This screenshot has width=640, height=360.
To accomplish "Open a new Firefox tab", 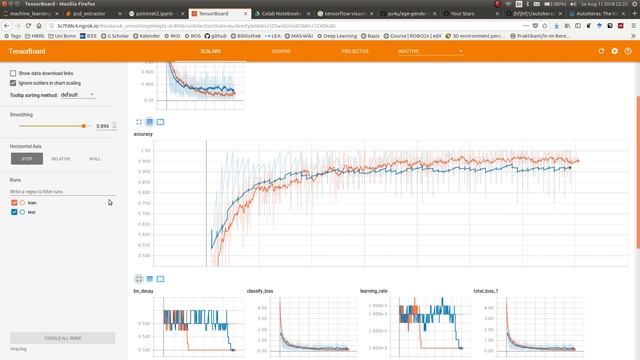I will [x=634, y=13].
